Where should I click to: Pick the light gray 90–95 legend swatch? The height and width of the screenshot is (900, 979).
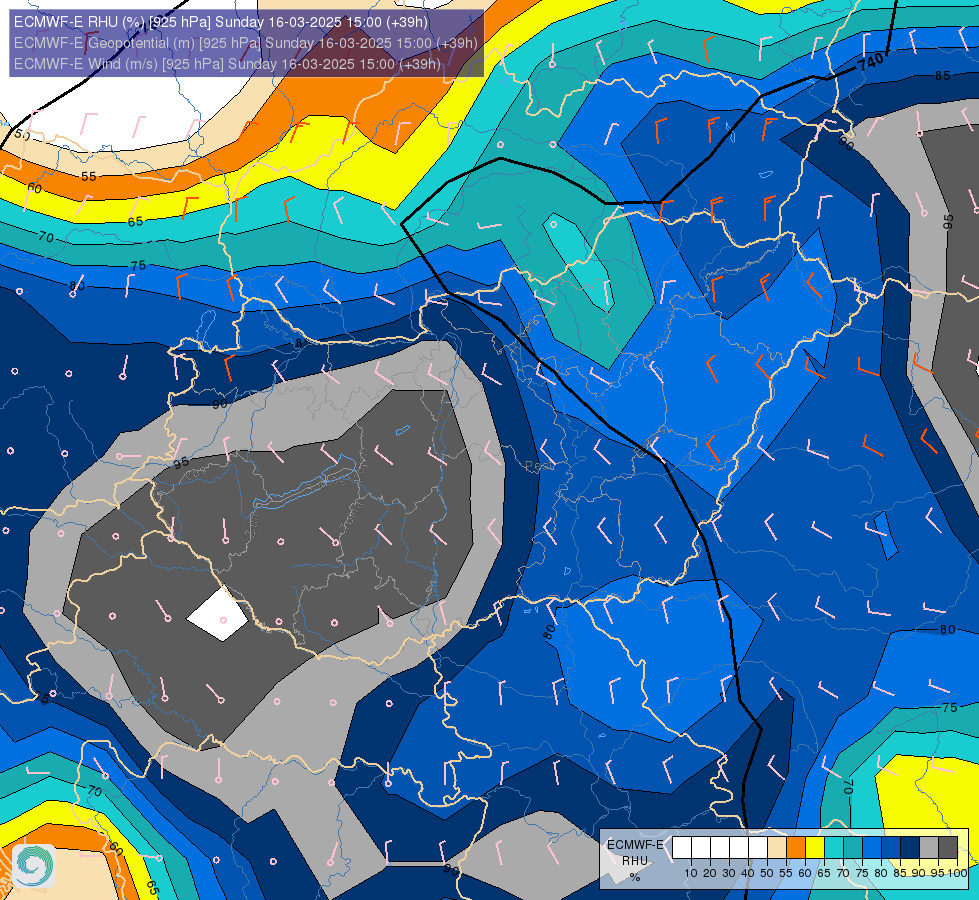(929, 848)
